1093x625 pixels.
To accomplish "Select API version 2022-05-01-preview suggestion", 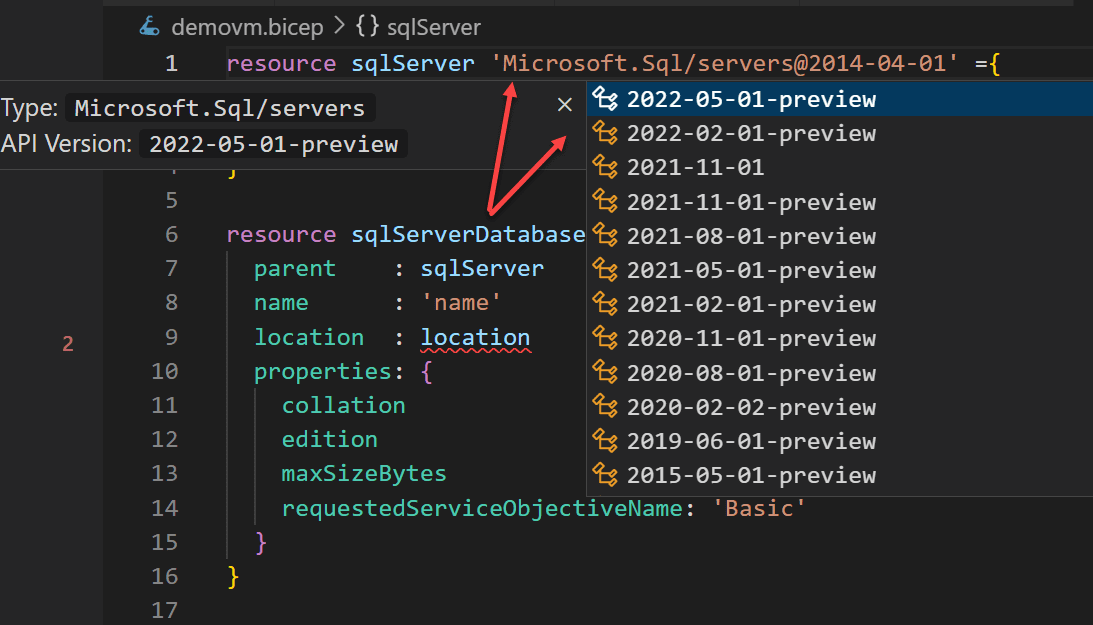I will pyautogui.click(x=839, y=99).
